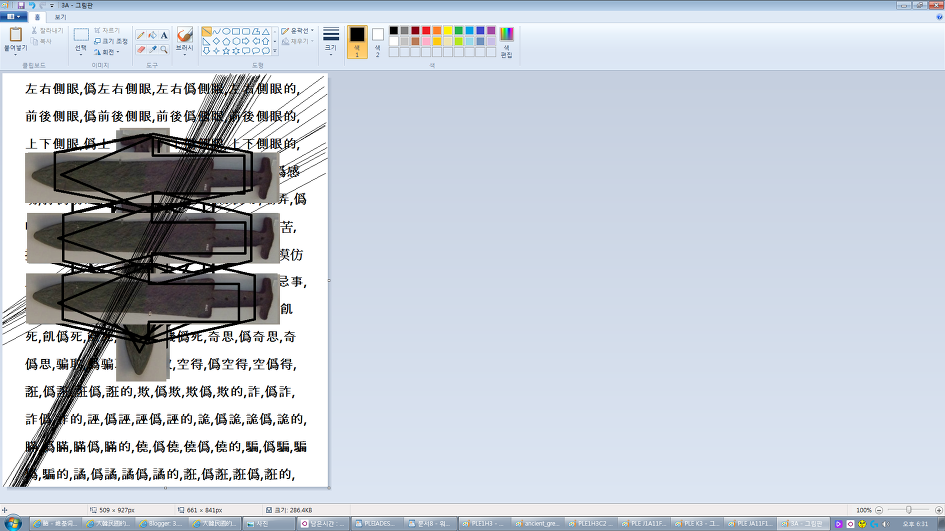The height and width of the screenshot is (531, 945).
Task: Click the Windows Start button
Action: [x=14, y=523]
